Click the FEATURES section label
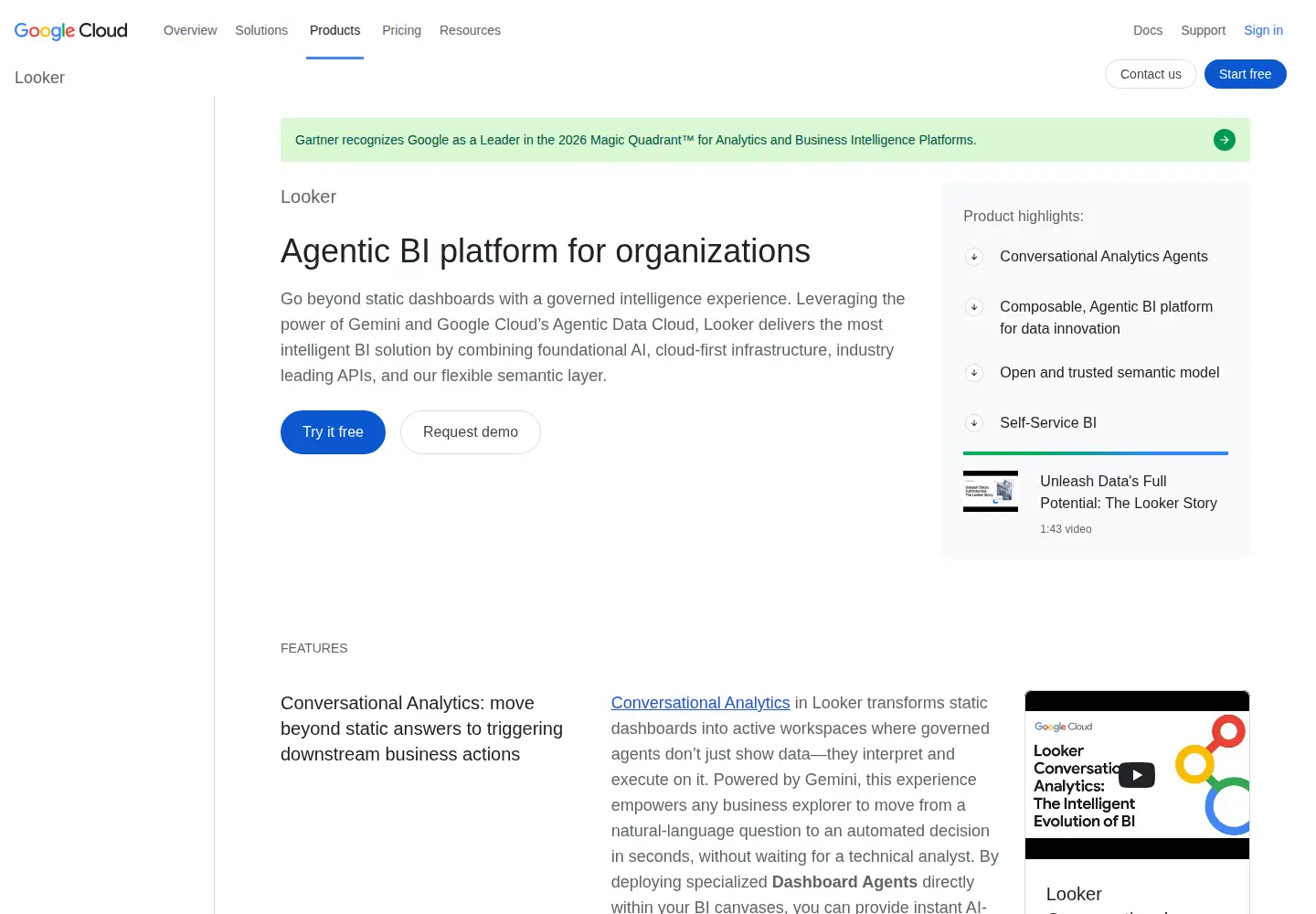This screenshot has height=914, width=1316. tap(313, 648)
